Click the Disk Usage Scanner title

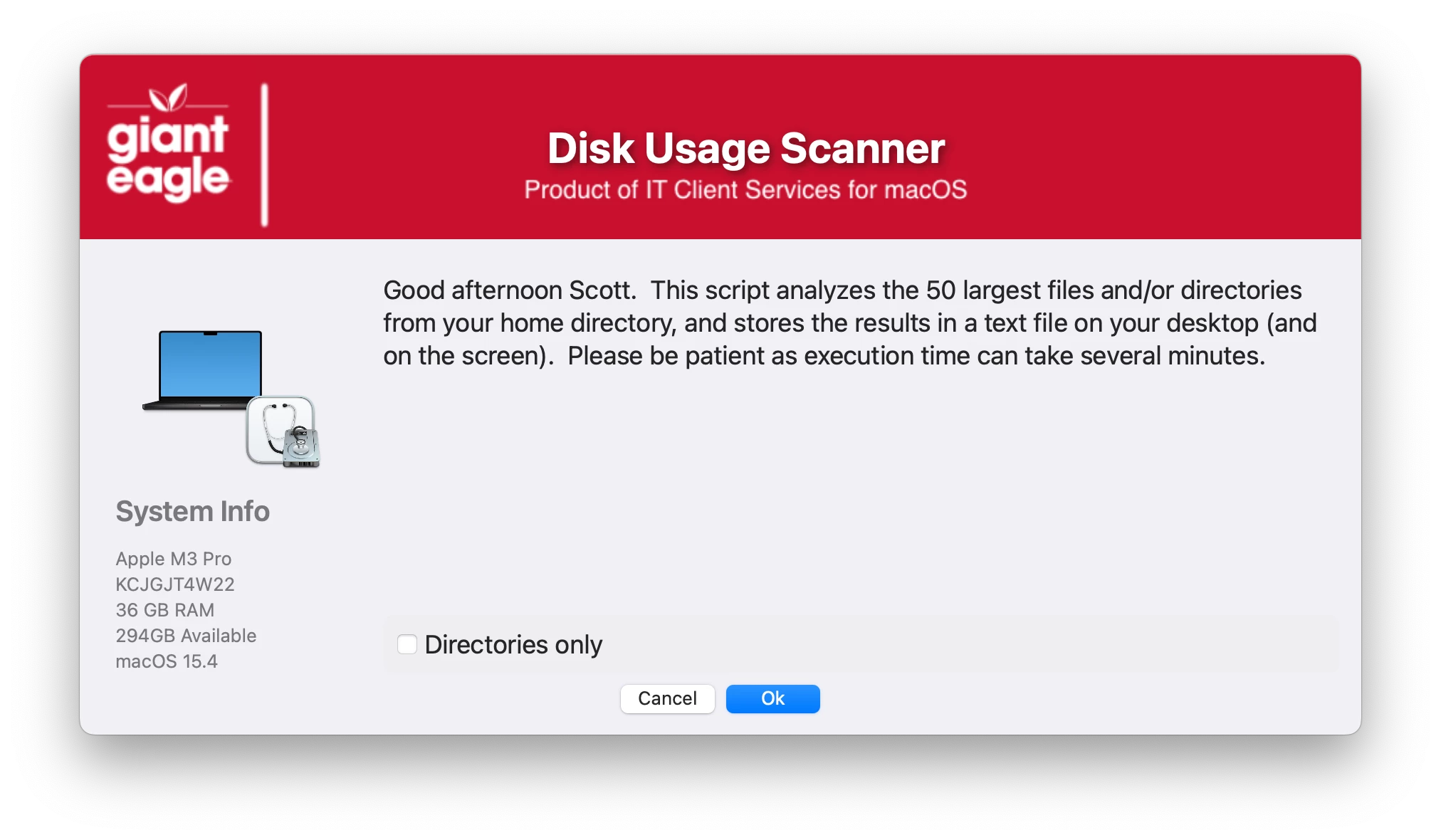745,148
